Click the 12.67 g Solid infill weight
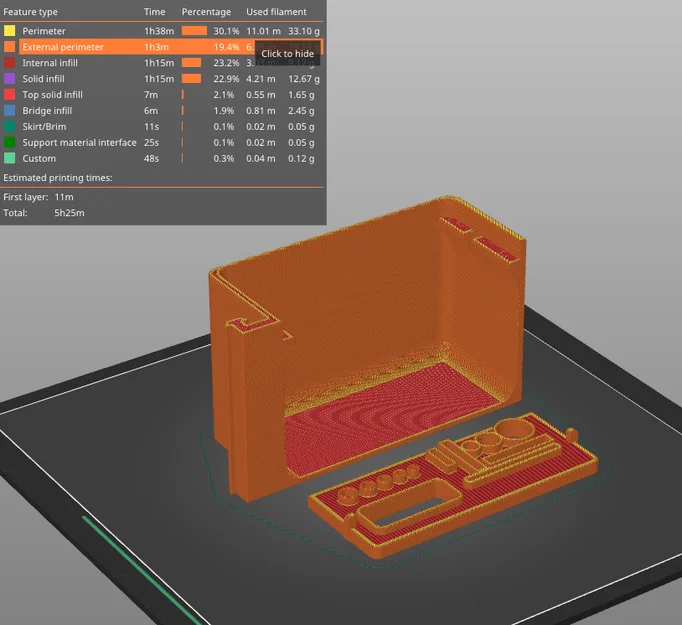Viewport: 682px width, 625px height. pos(304,79)
